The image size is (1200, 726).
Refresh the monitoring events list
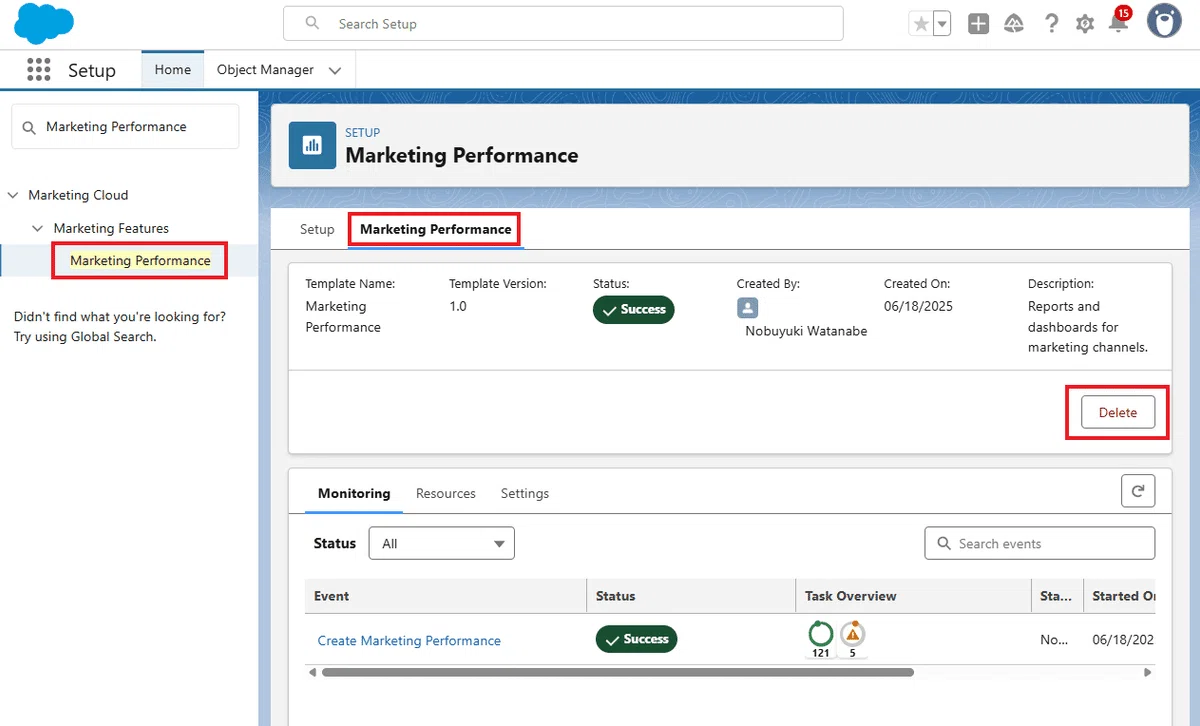[1138, 491]
